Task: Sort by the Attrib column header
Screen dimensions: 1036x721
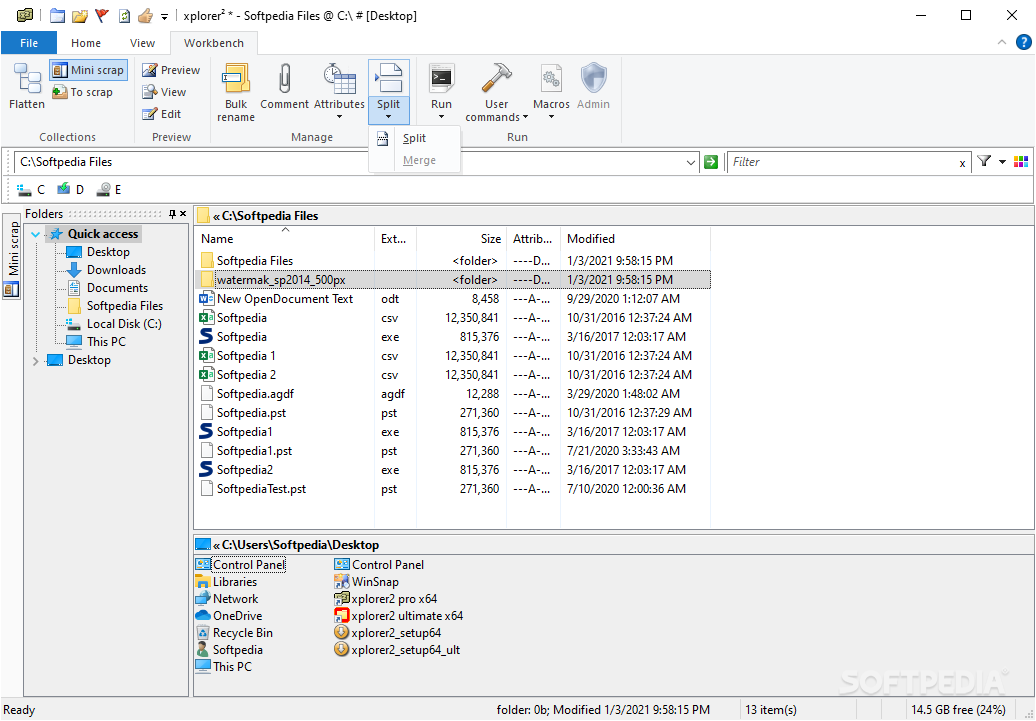Action: pyautogui.click(x=533, y=239)
